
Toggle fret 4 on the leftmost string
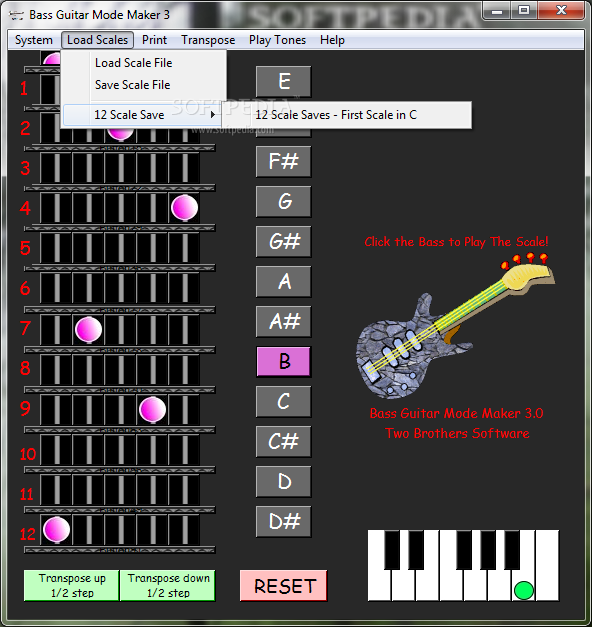click(56, 208)
